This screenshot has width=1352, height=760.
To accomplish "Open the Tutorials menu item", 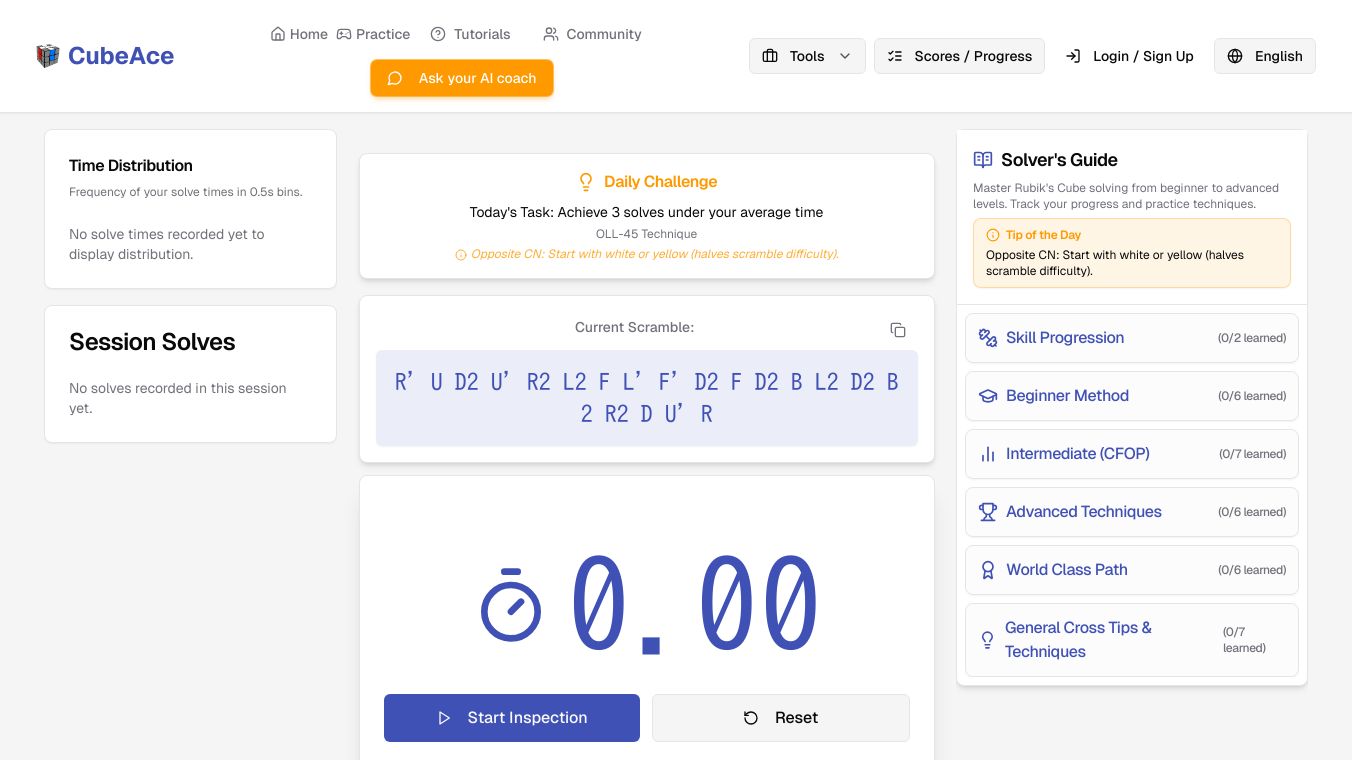I will pyautogui.click(x=471, y=34).
